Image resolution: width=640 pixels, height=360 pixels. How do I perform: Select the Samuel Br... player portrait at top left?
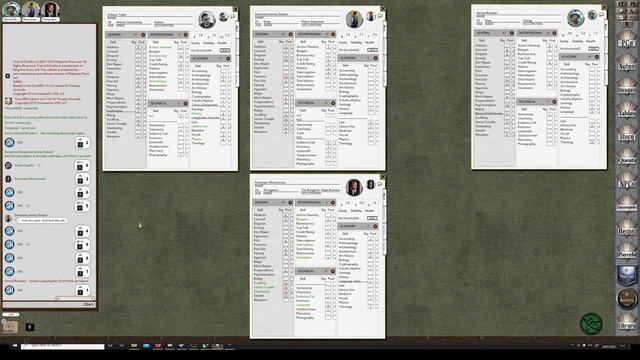[x=11, y=10]
